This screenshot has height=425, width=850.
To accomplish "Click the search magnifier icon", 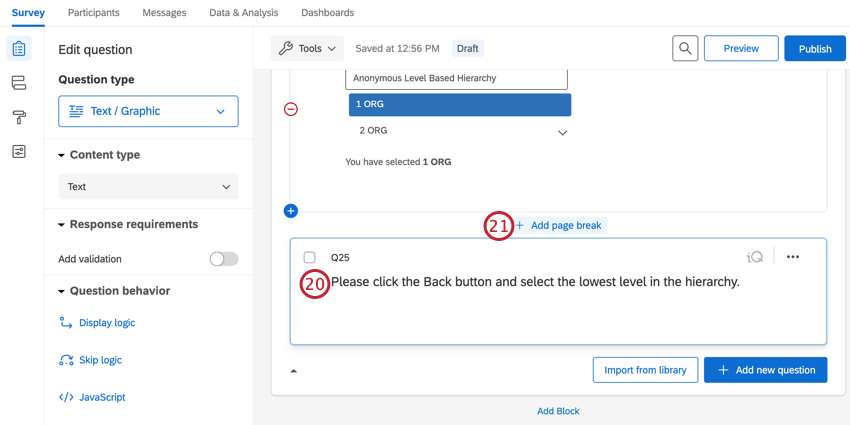I will click(x=685, y=48).
